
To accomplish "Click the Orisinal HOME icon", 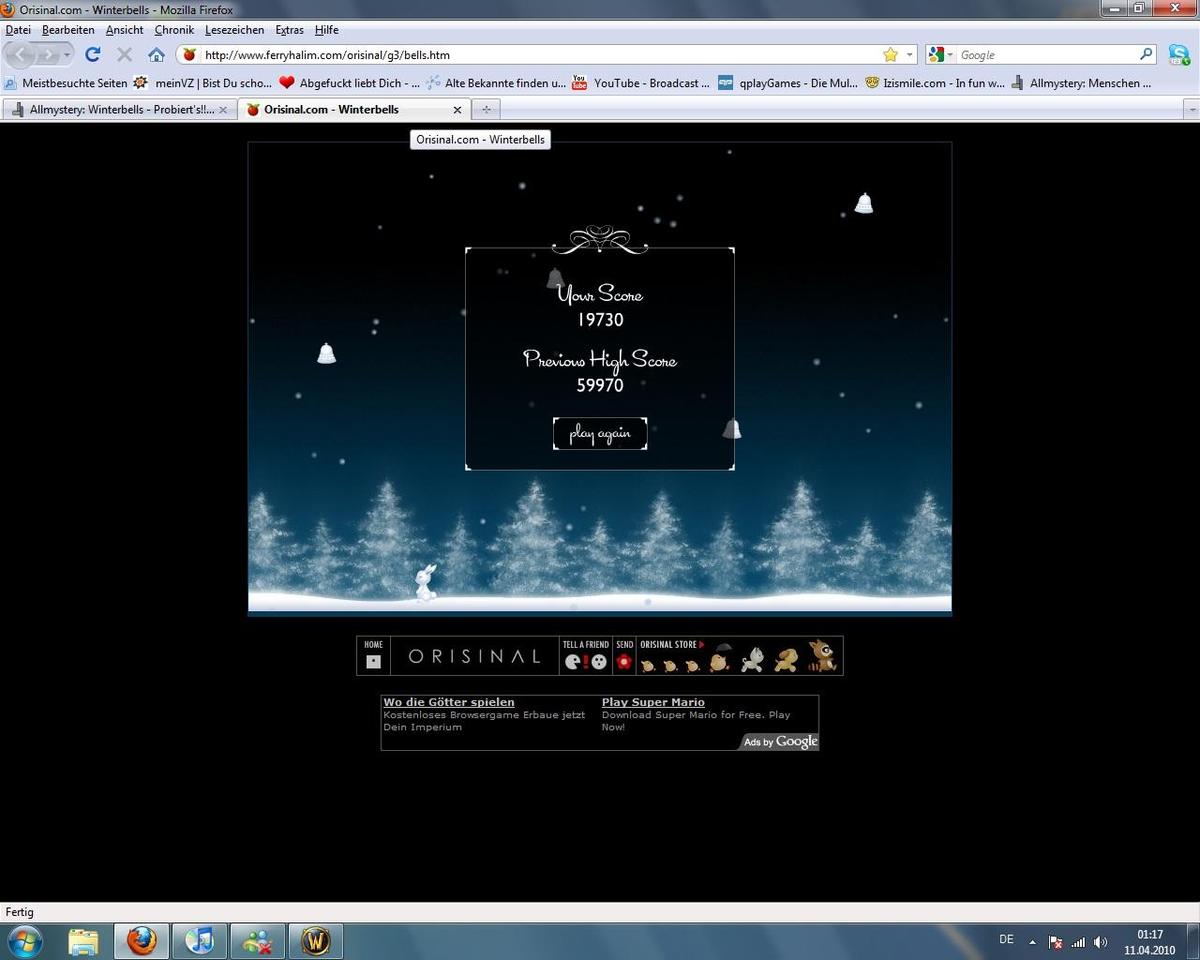I will click(x=374, y=656).
